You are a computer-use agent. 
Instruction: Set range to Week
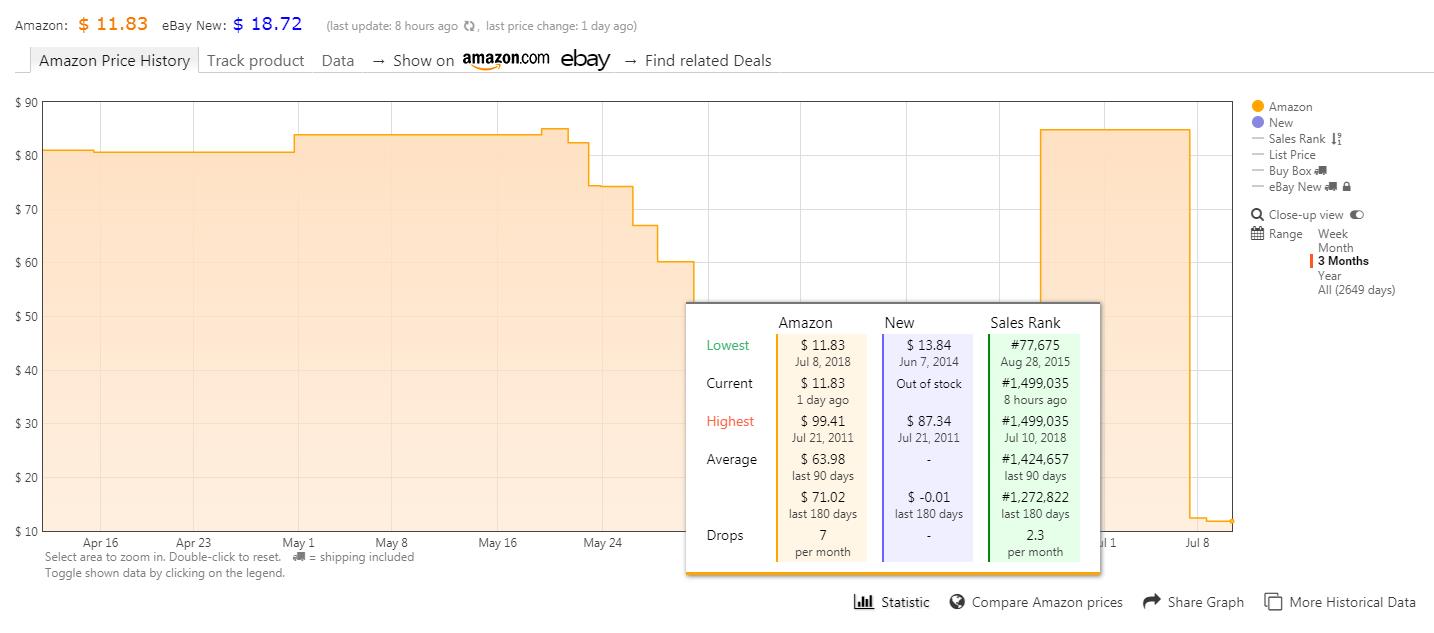tap(1333, 234)
